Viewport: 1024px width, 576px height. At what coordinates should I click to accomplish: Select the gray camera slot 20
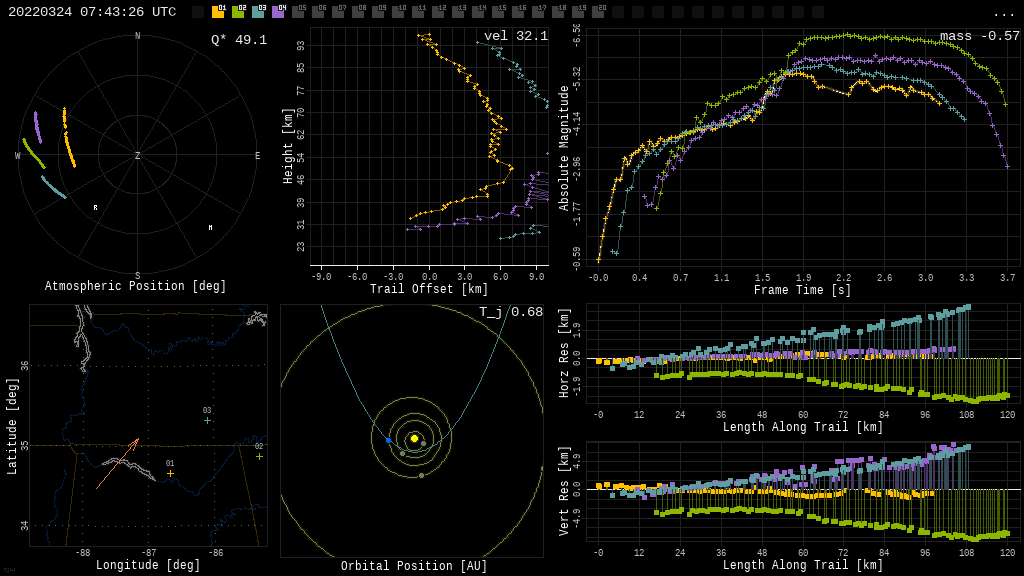coord(598,12)
